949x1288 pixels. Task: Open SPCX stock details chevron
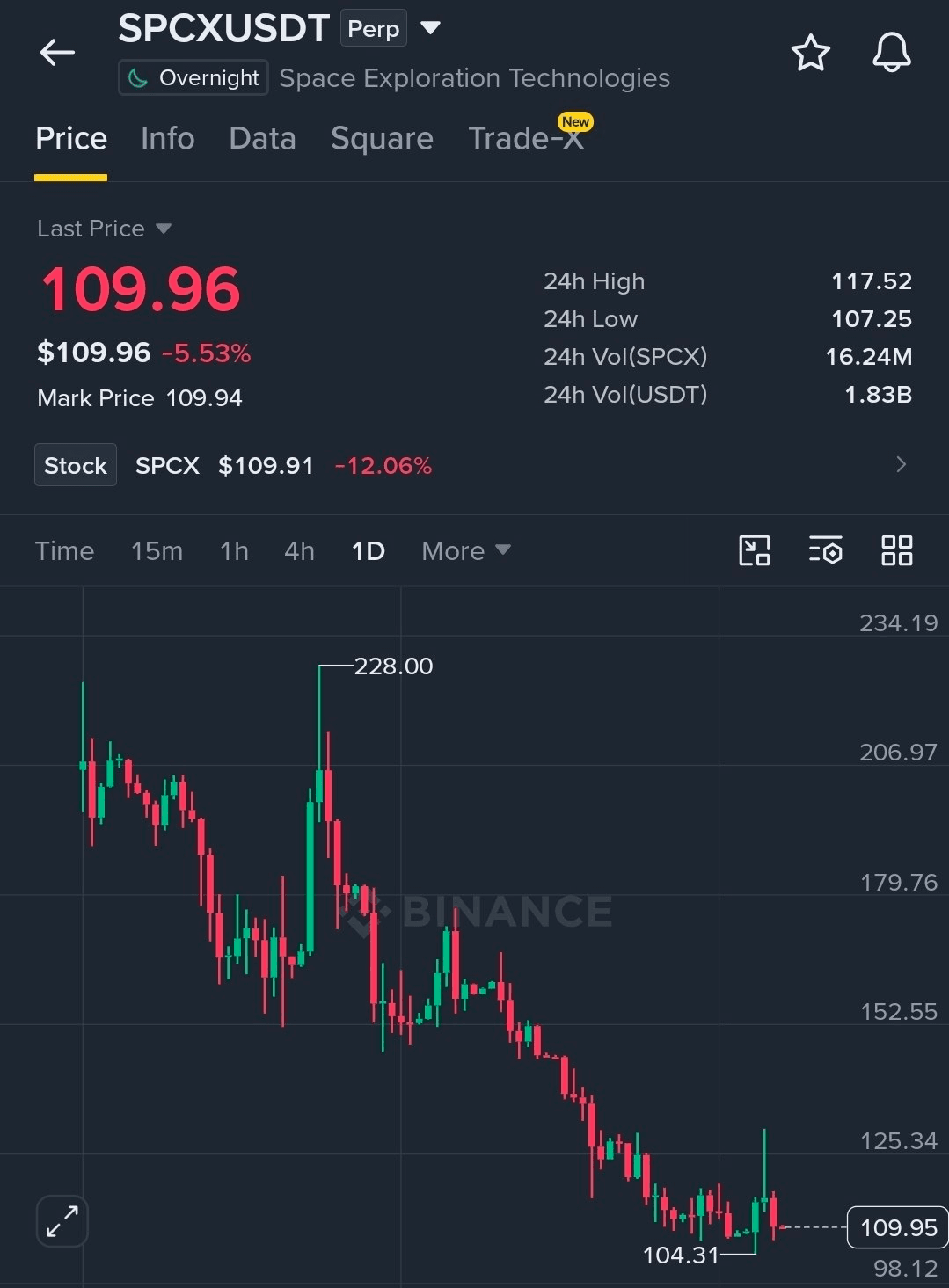(x=901, y=464)
